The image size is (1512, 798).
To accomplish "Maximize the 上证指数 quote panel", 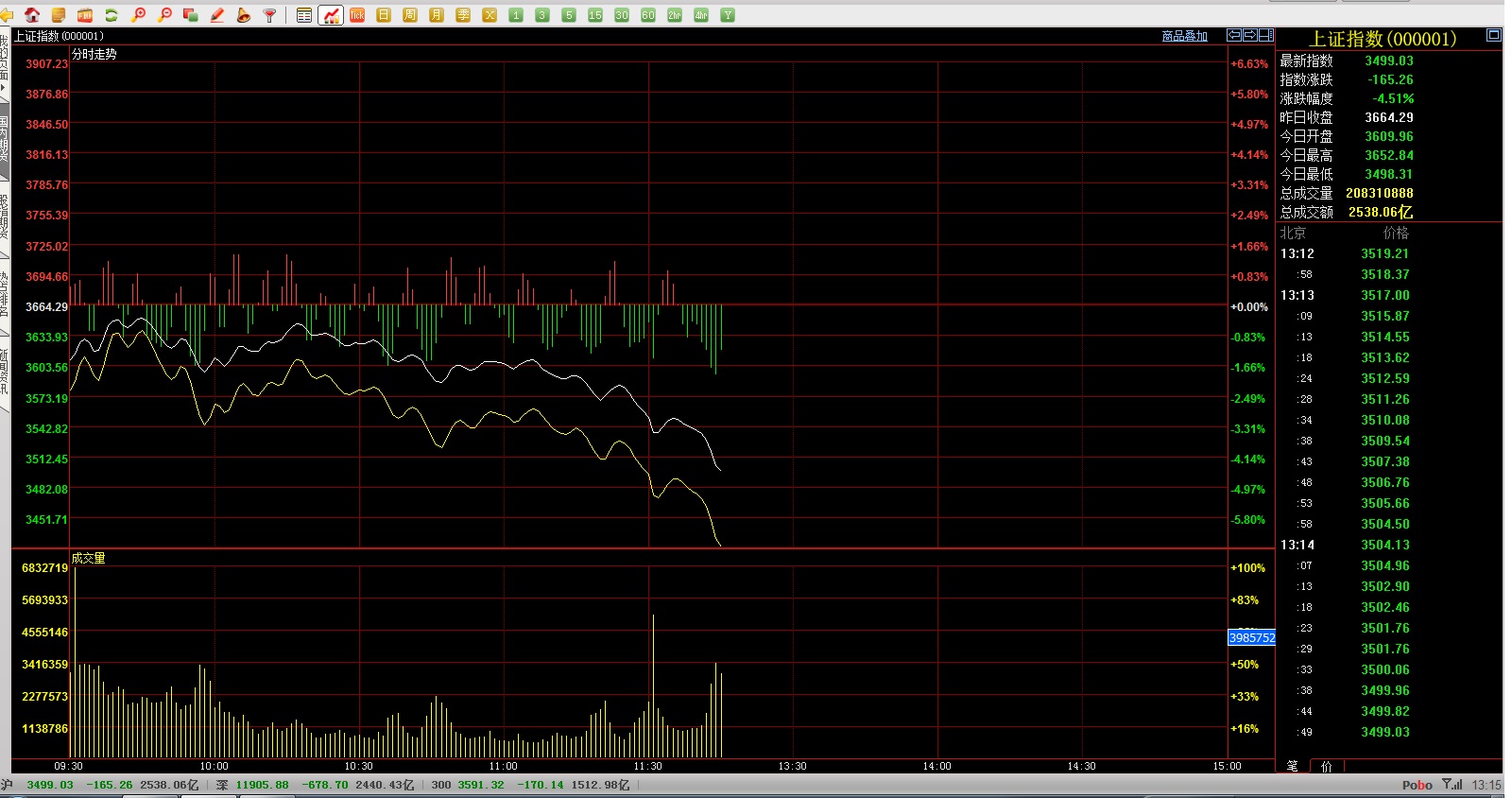I will [x=1493, y=36].
